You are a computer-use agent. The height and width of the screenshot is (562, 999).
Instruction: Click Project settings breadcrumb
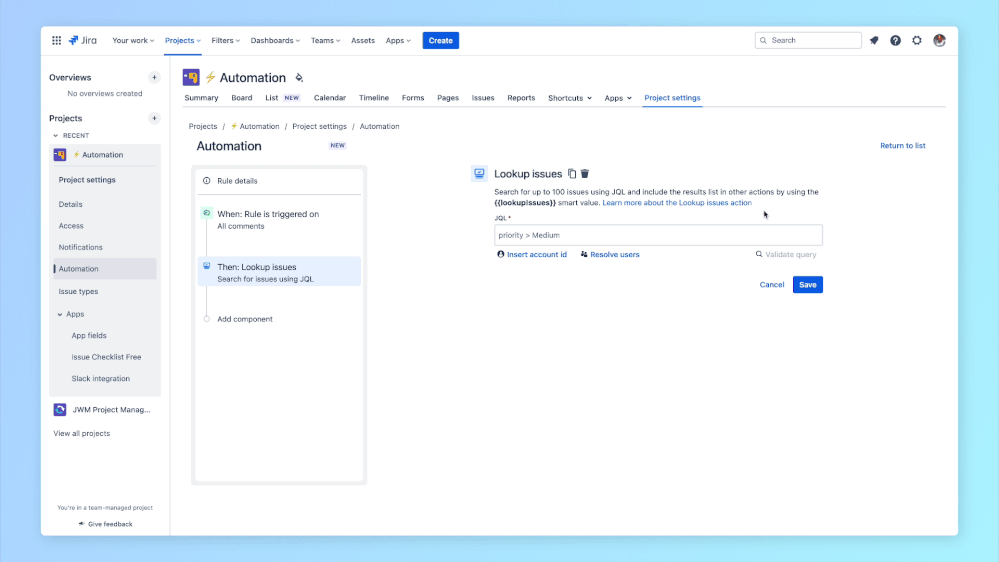(319, 126)
